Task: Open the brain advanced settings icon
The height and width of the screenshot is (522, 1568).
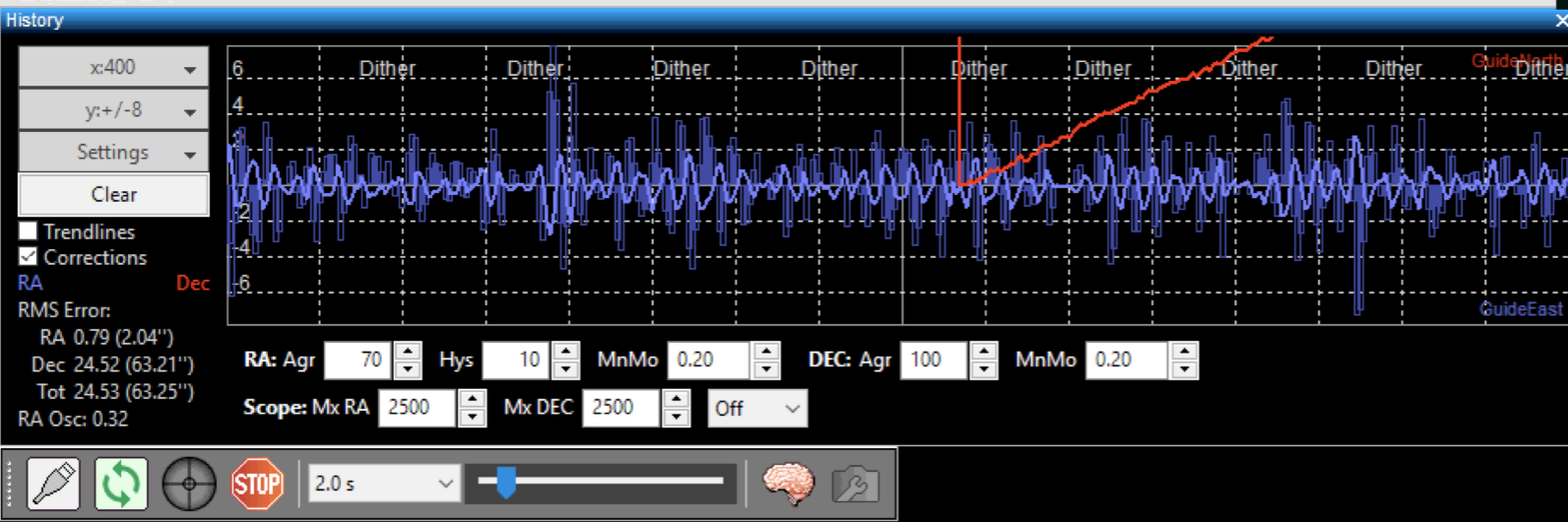Action: tap(788, 485)
